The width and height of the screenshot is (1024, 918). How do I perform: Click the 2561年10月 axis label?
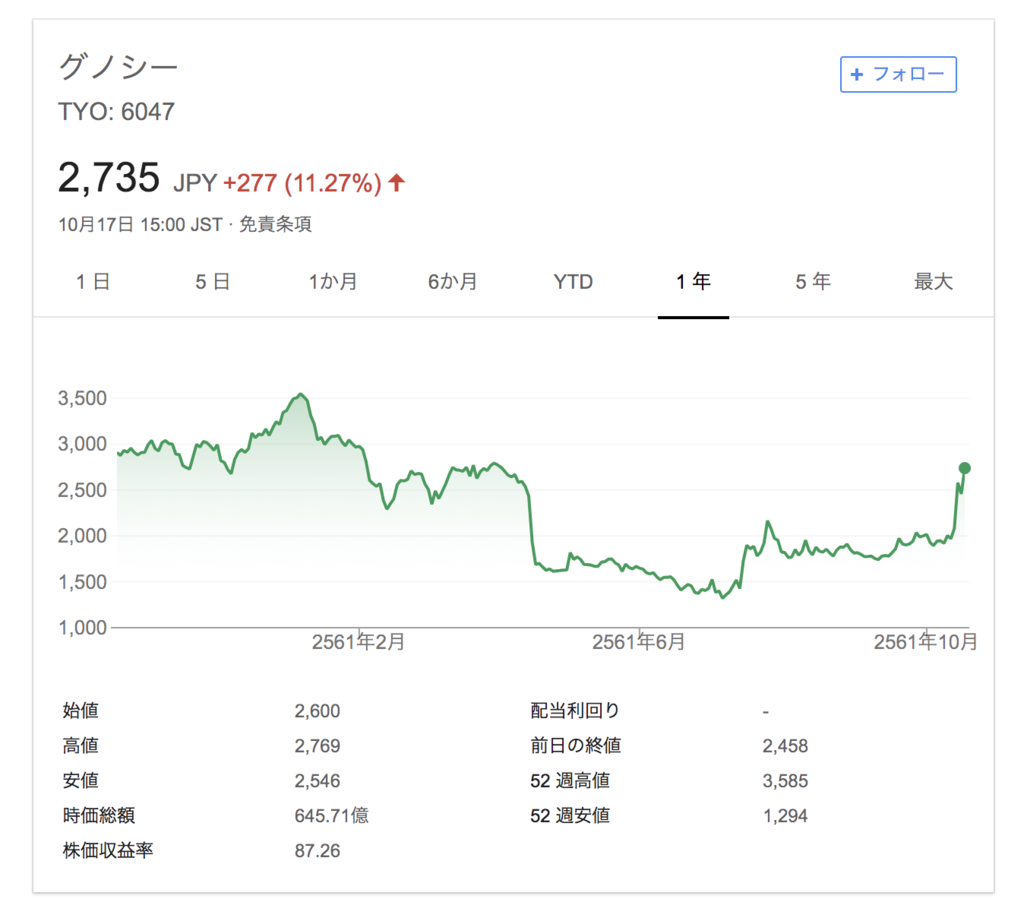point(925,642)
